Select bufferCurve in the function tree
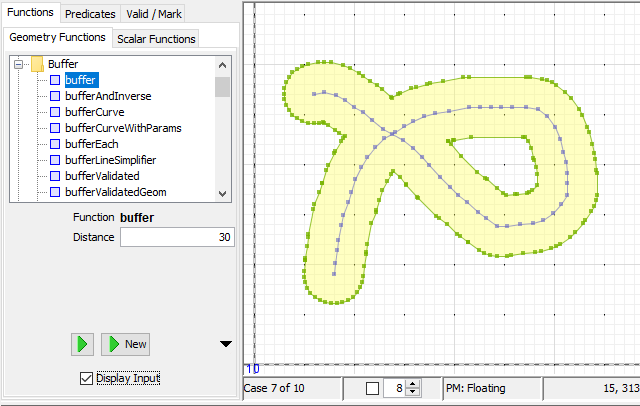The height and width of the screenshot is (406, 640). [95, 112]
